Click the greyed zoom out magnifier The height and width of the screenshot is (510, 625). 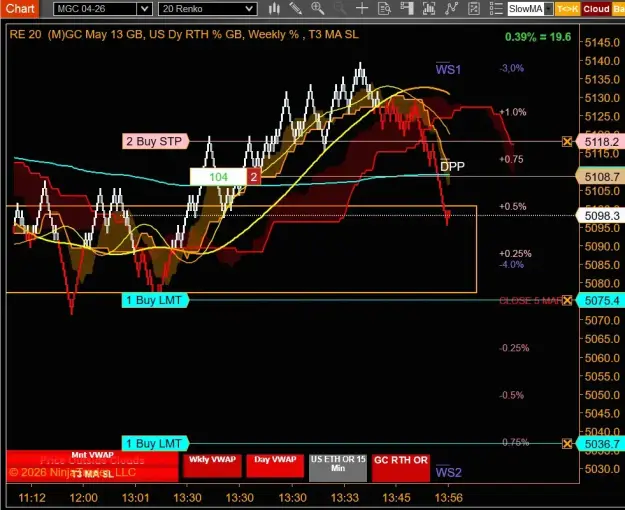tap(340, 8)
